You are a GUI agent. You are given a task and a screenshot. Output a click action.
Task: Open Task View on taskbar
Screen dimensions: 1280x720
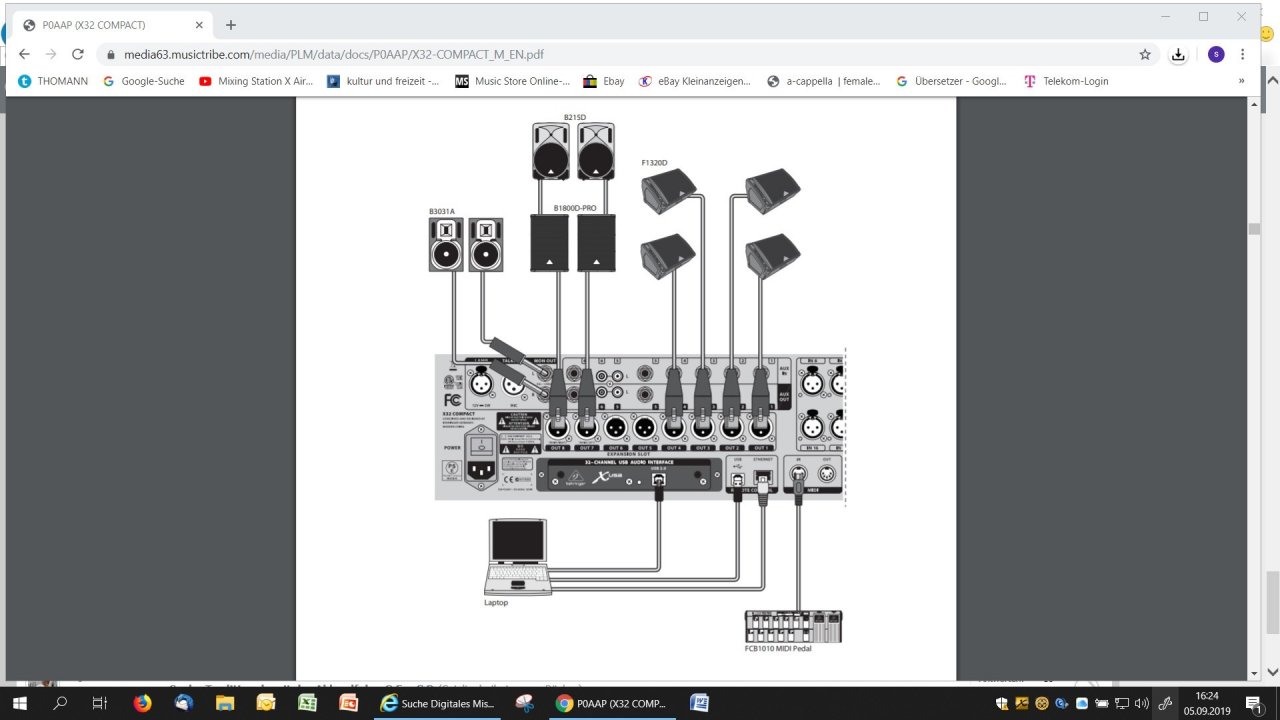(99, 703)
